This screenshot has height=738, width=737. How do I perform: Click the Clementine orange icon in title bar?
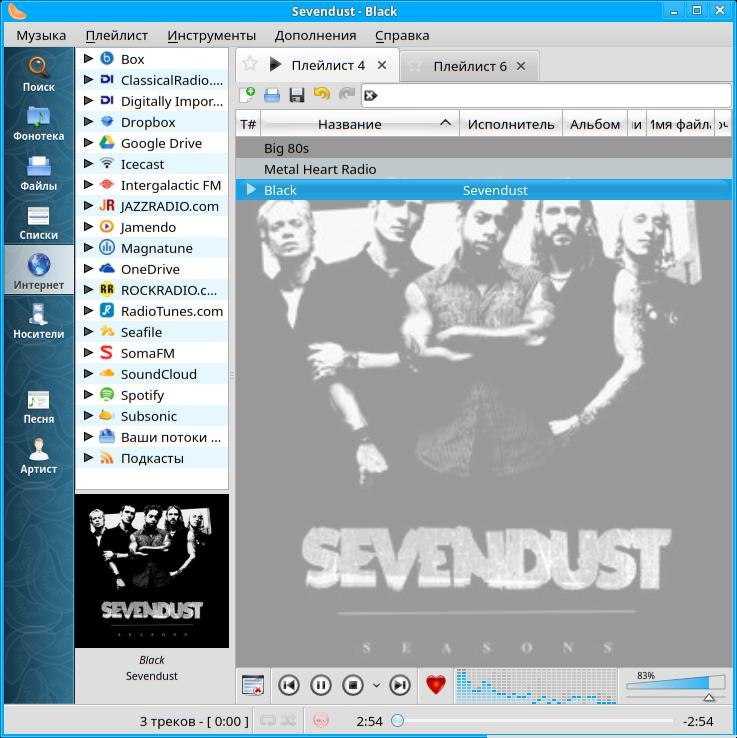pyautogui.click(x=18, y=10)
